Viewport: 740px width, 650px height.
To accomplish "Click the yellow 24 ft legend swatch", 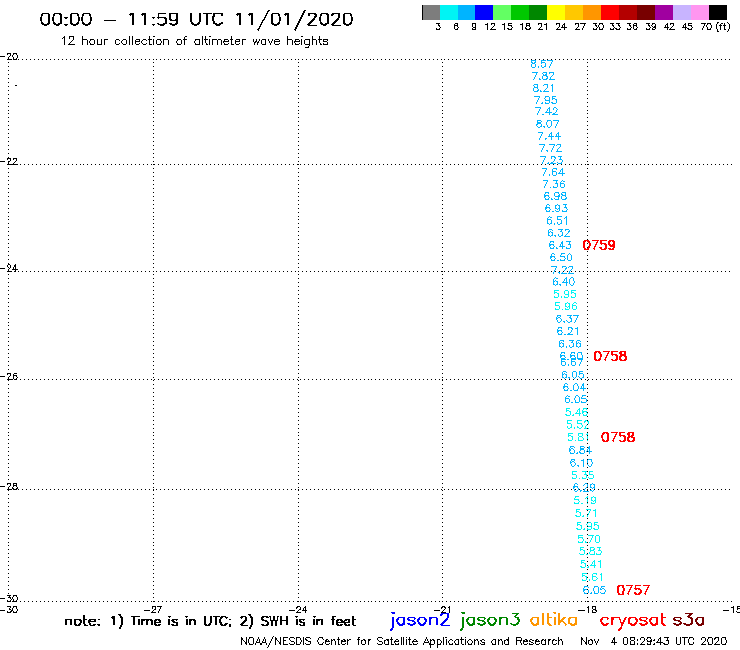I will pos(556,12).
